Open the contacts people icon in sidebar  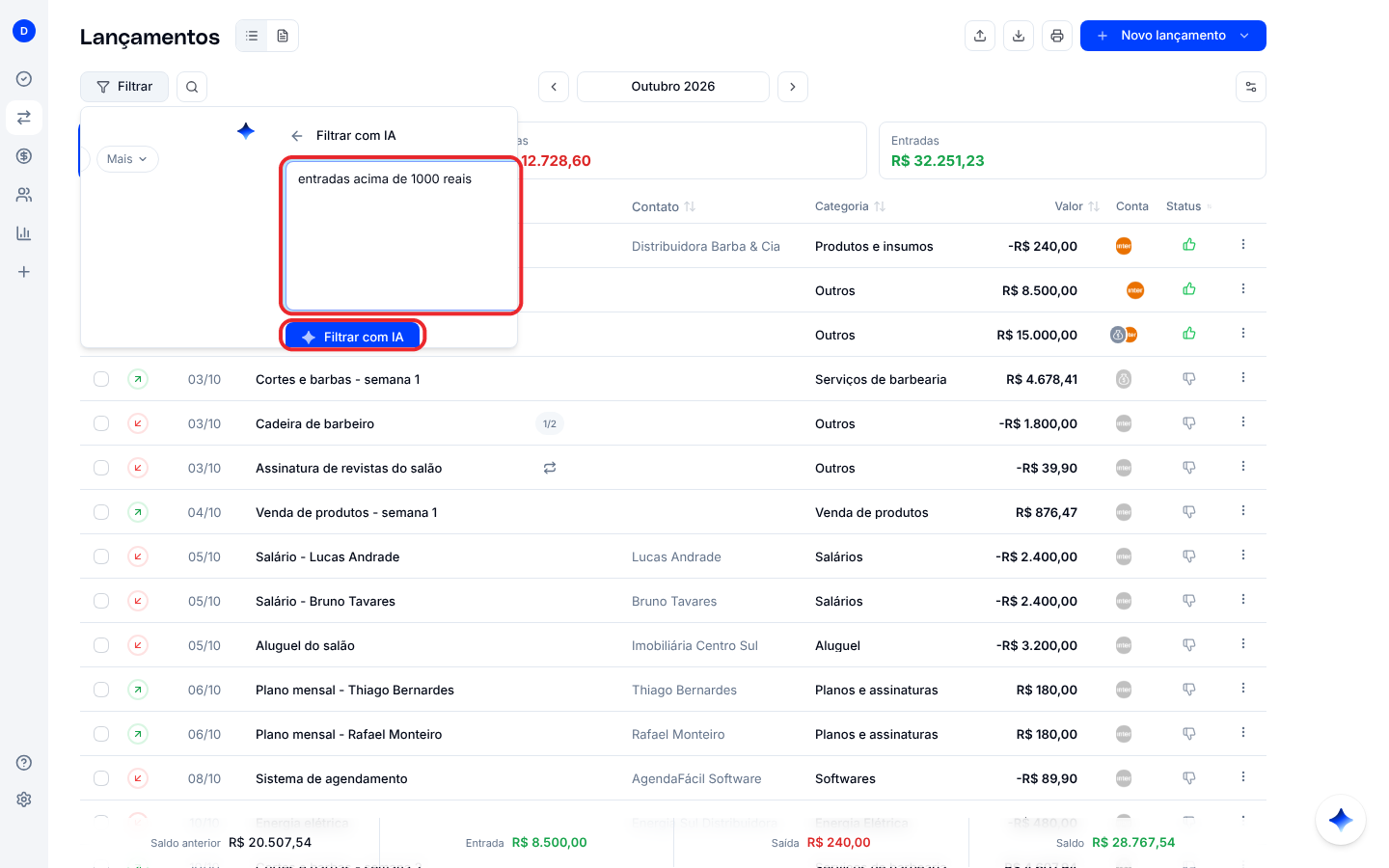(24, 195)
